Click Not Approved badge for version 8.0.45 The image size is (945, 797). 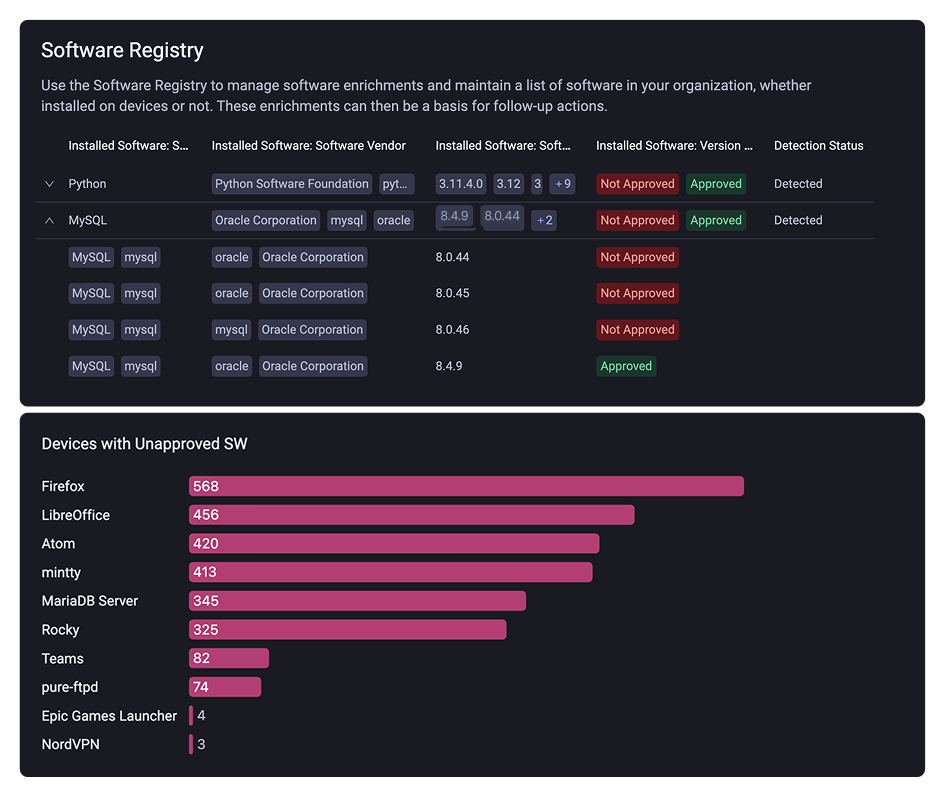[638, 294]
